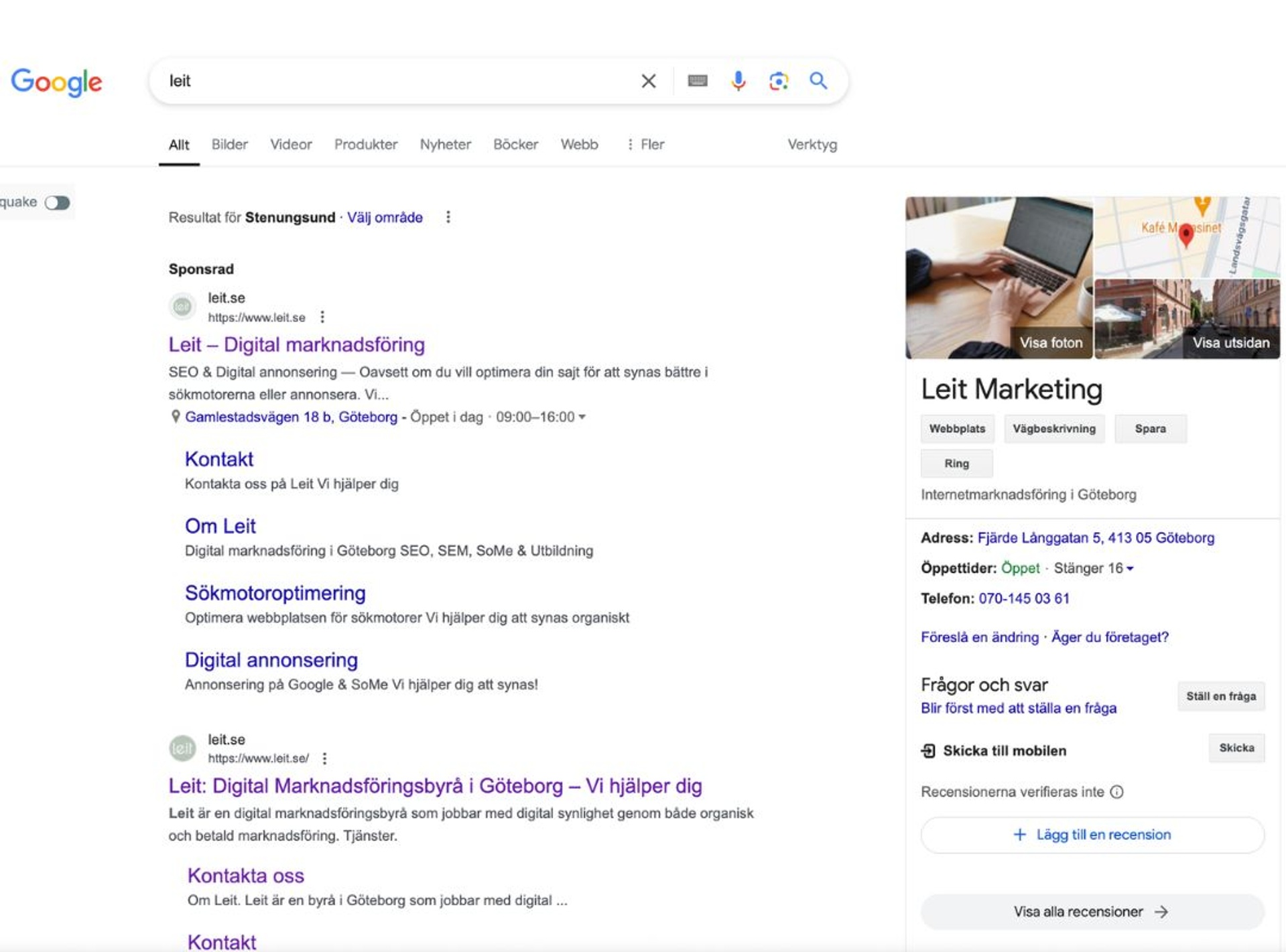Screen dimensions: 1286x952
Task: Click the Google logo
Action: coord(56,82)
